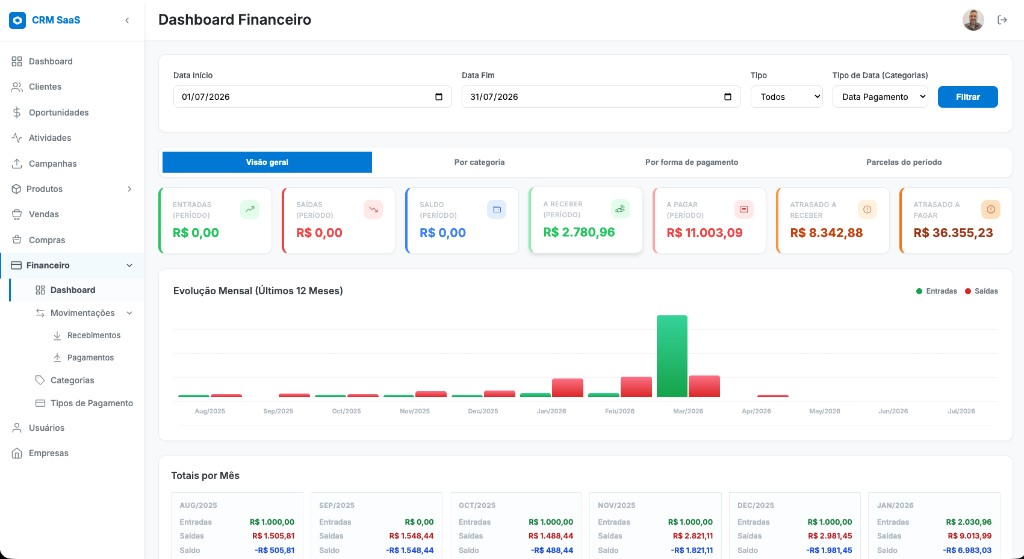
Task: Click the Empresas building icon
Action: coord(17,453)
